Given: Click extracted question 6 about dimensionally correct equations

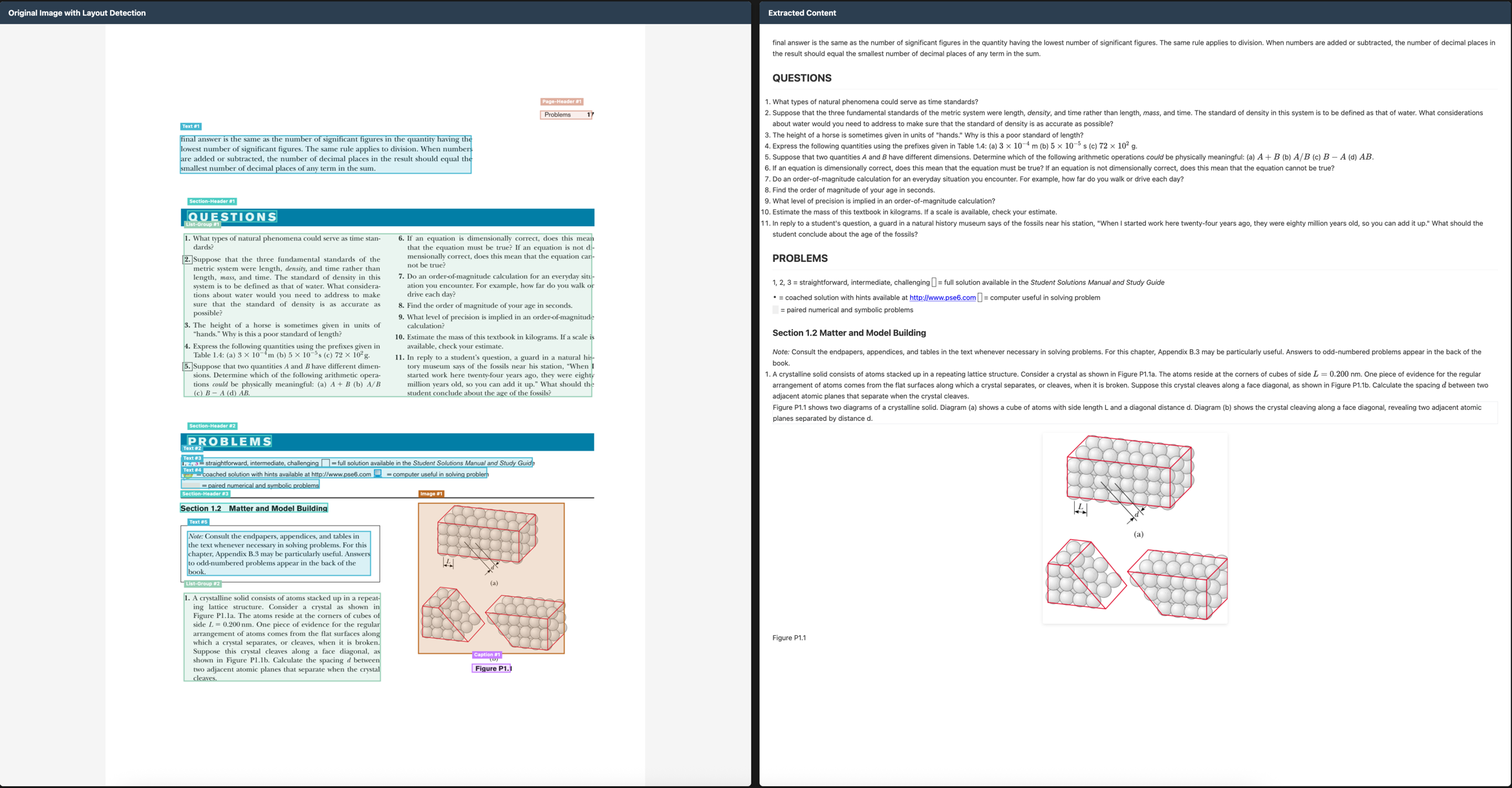Looking at the screenshot, I should point(1053,168).
